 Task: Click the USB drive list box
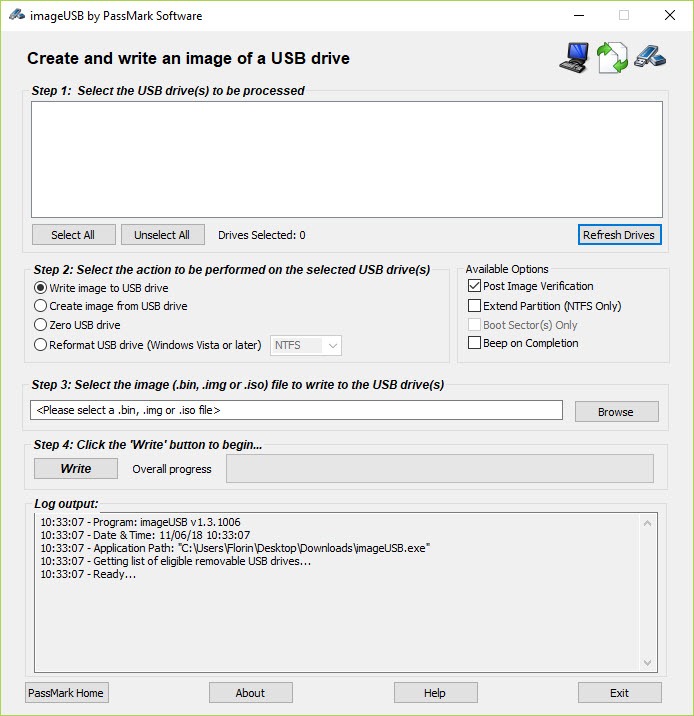click(x=347, y=159)
